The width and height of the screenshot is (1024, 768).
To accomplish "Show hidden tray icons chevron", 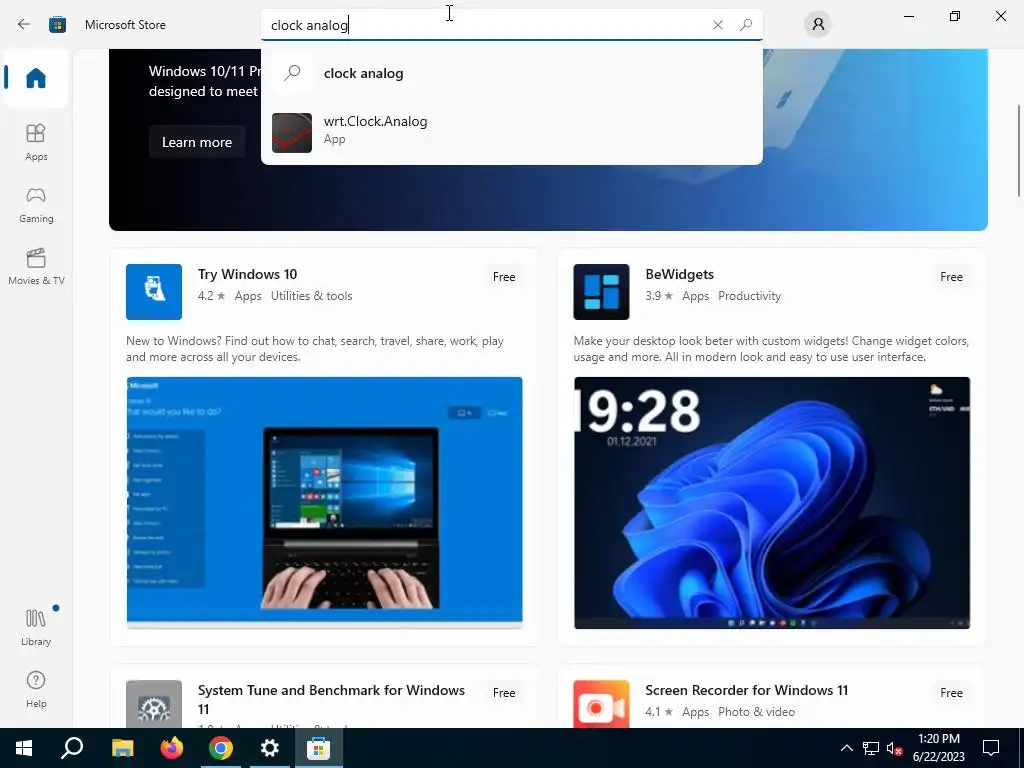I will [846, 748].
